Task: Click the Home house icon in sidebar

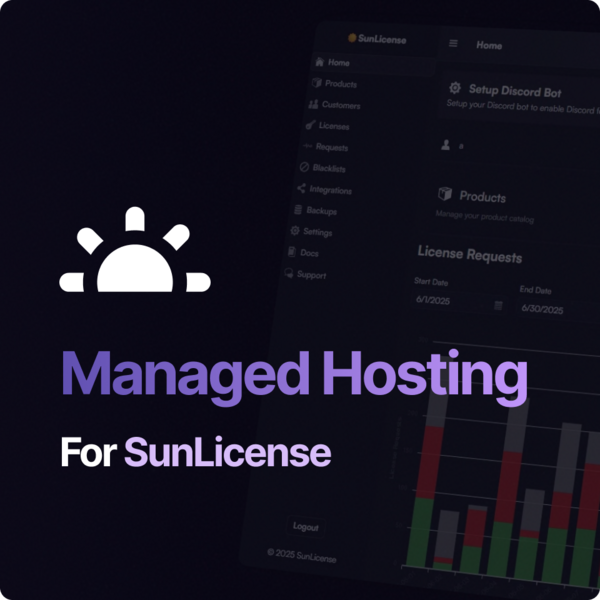Action: [320, 62]
